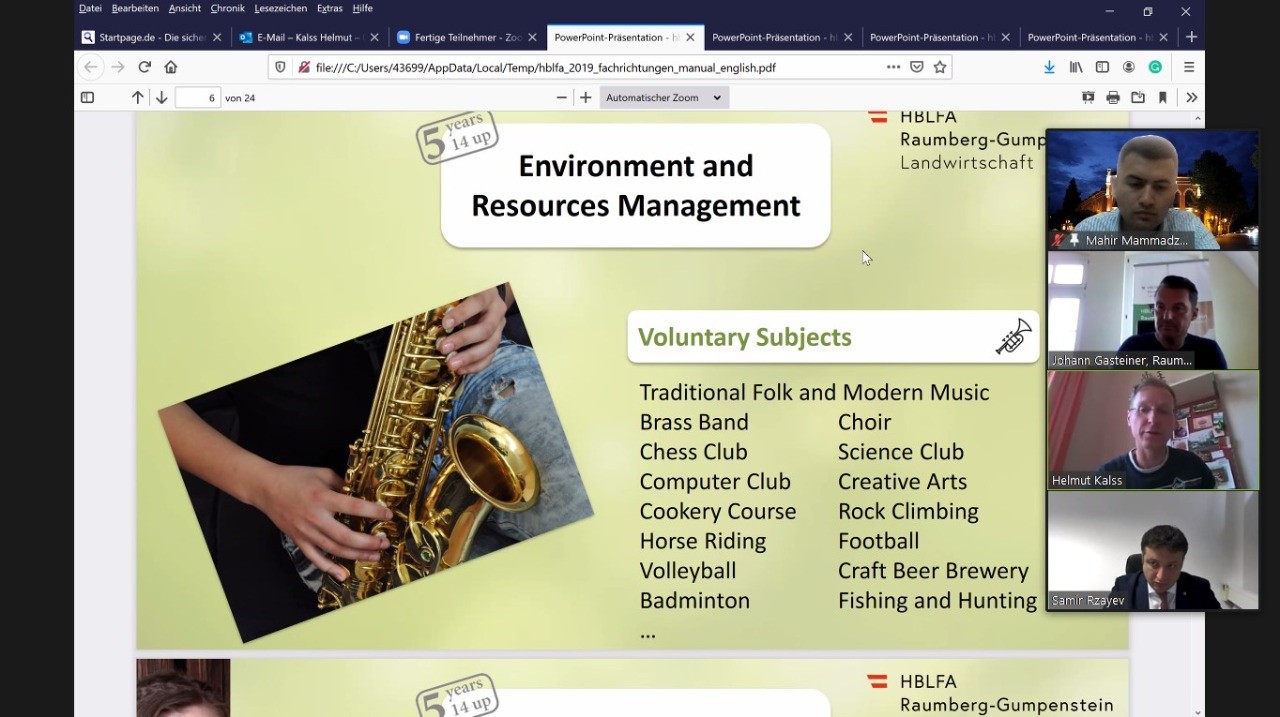Switch PDF to presentation mode

[x=1088, y=98]
